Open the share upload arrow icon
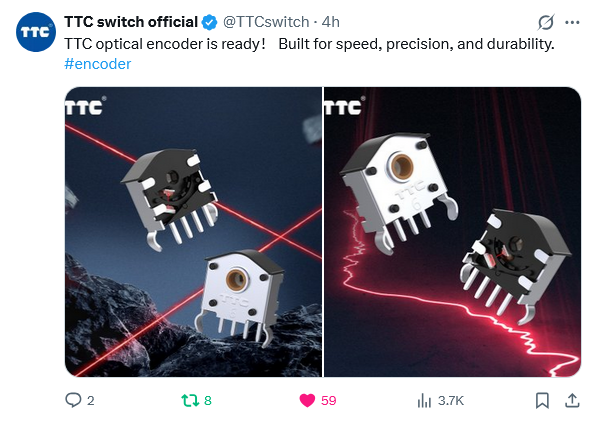Image resolution: width=598 pixels, height=422 pixels. pyautogui.click(x=572, y=400)
